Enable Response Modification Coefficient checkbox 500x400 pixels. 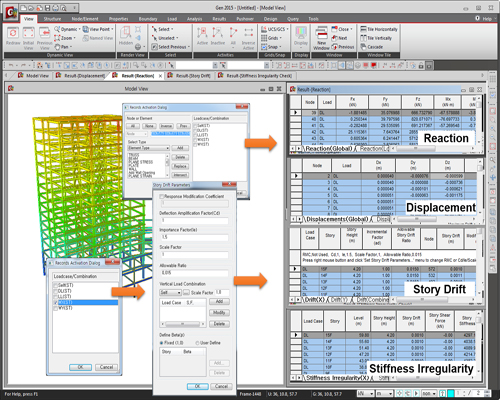[162, 197]
